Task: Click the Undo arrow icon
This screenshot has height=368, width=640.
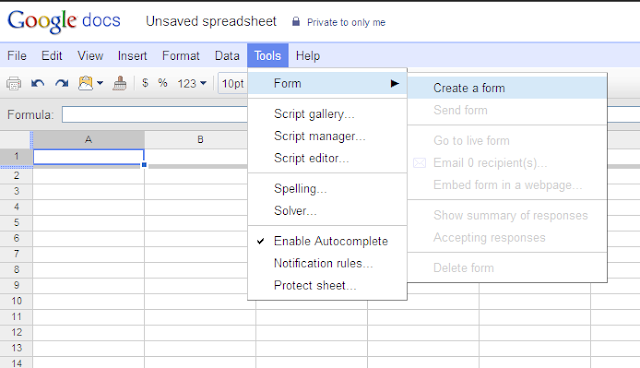Action: pyautogui.click(x=38, y=84)
